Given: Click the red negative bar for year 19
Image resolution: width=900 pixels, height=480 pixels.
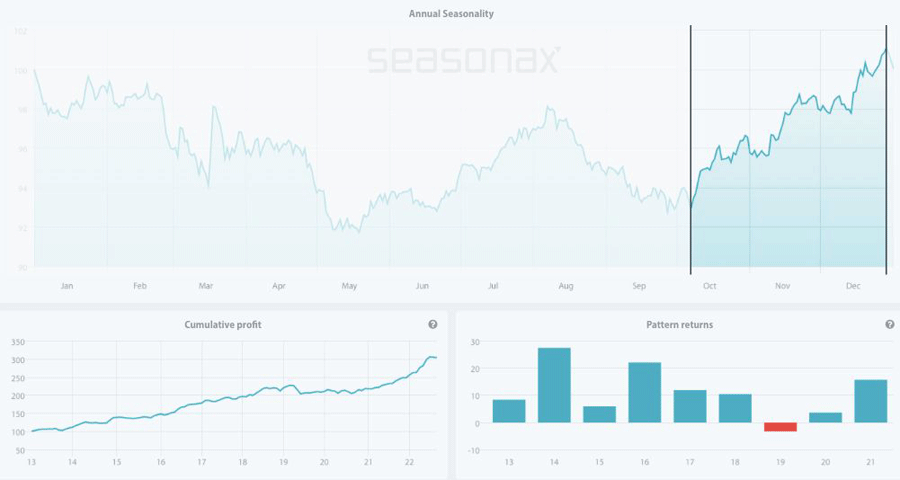Looking at the screenshot, I should coord(780,427).
